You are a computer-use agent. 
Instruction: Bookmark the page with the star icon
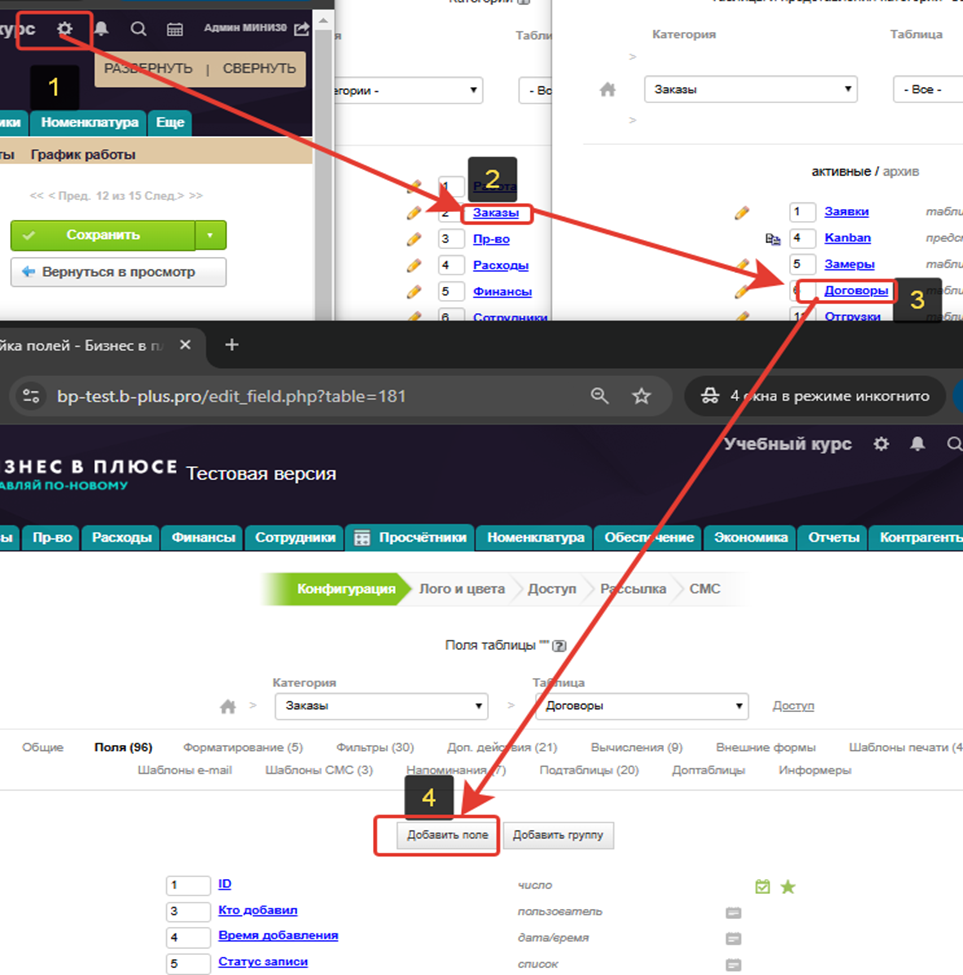(641, 396)
